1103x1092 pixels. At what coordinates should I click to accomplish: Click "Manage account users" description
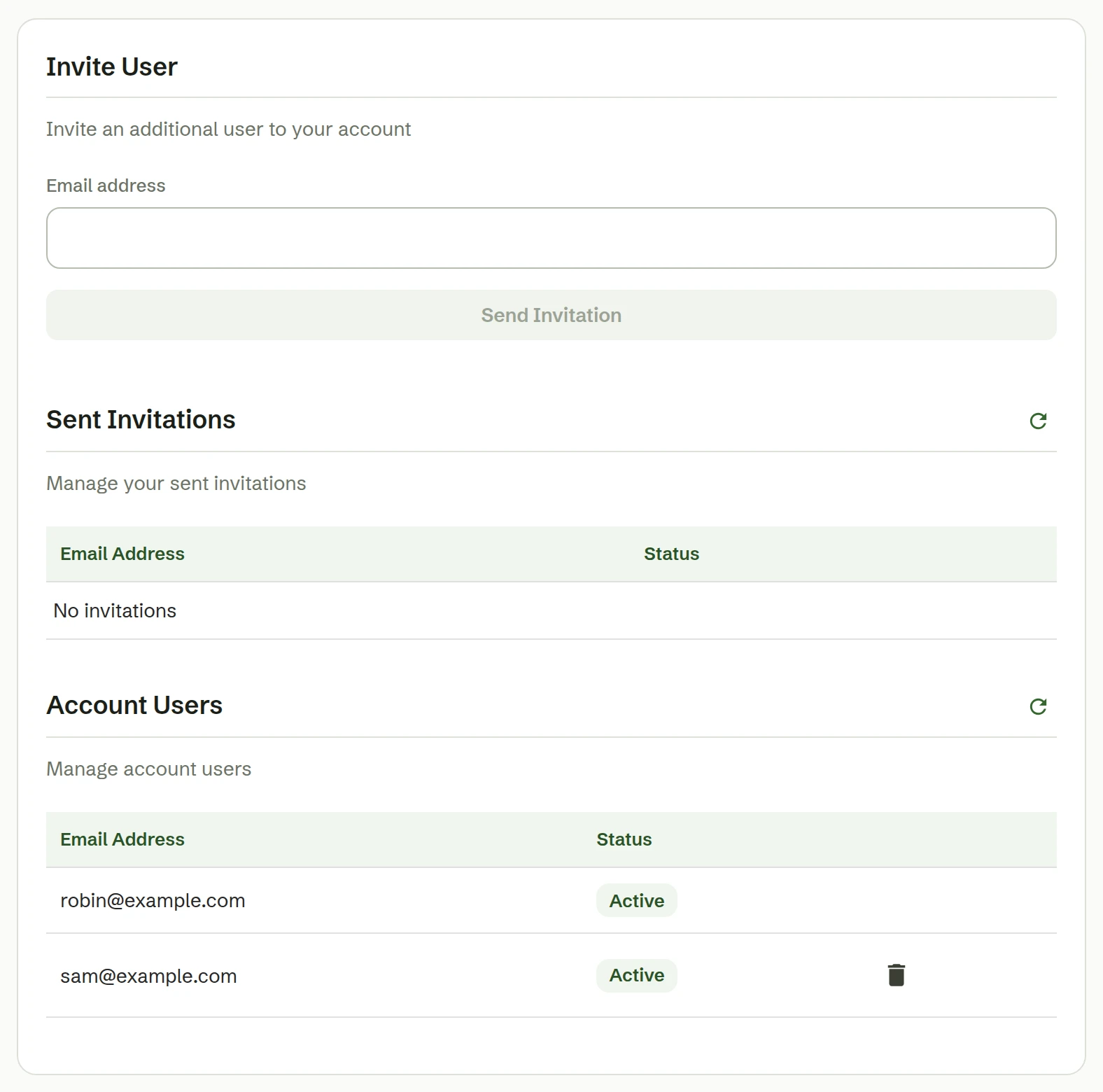click(148, 769)
